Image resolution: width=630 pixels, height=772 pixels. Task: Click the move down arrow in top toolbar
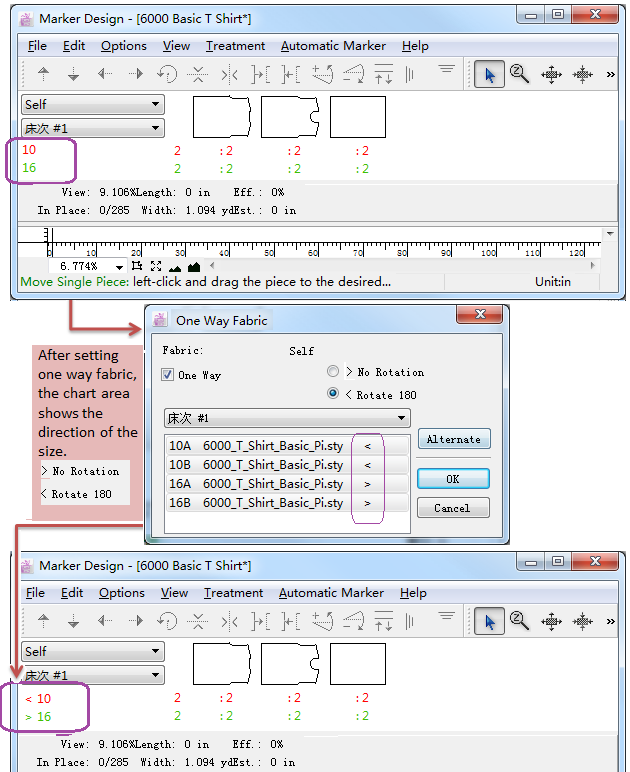(x=73, y=74)
